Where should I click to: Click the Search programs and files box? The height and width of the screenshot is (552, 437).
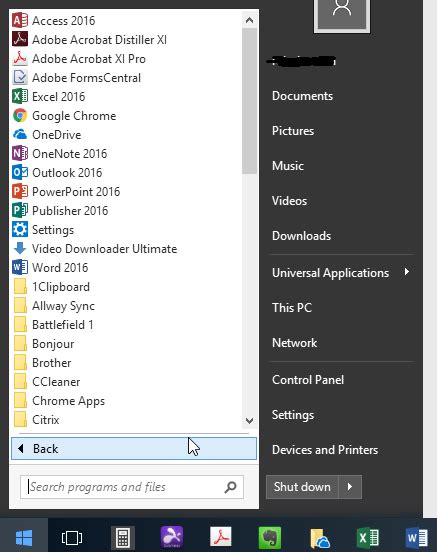tap(132, 487)
